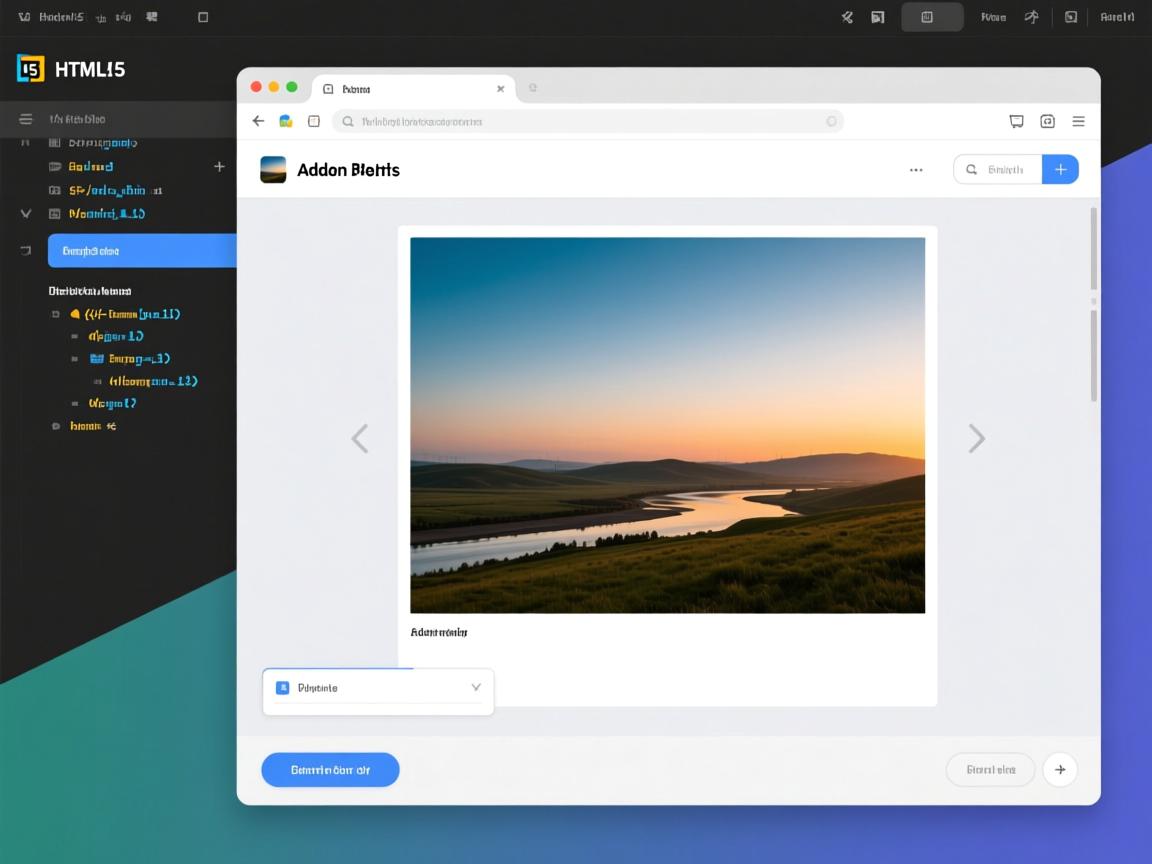Open the browser hamburger menu

click(x=1078, y=121)
